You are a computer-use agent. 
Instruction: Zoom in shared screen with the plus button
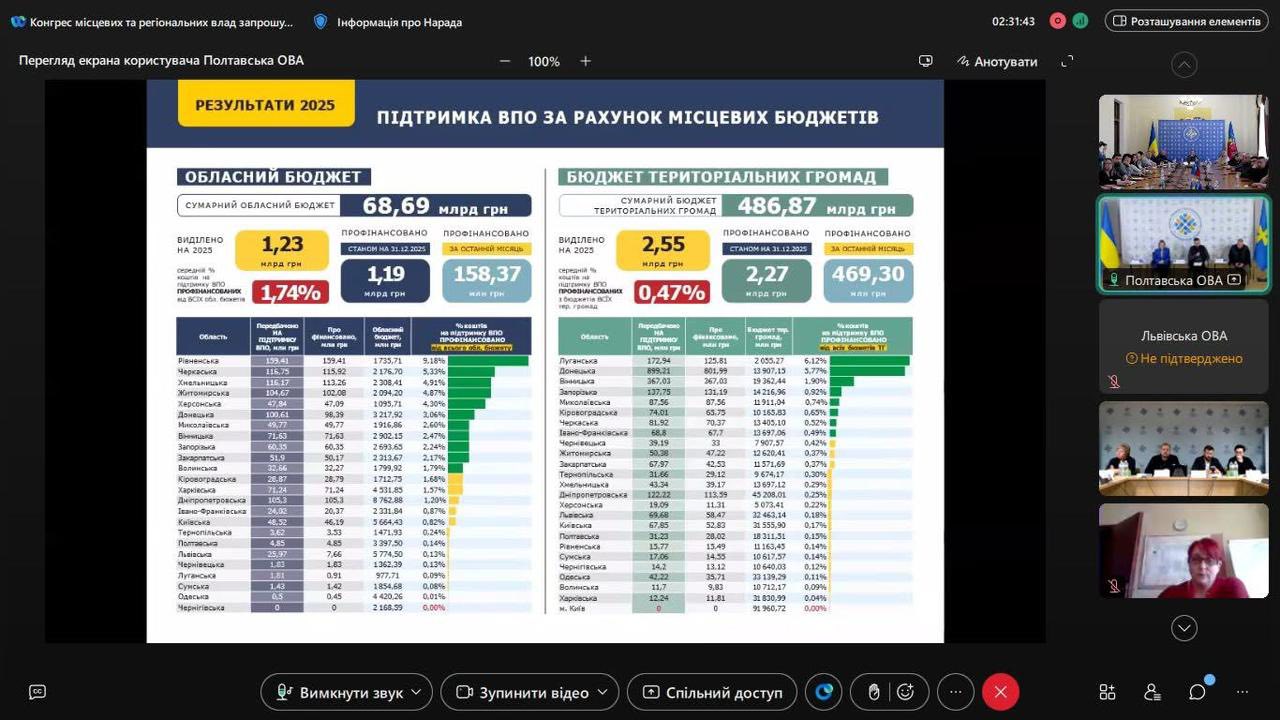pos(585,61)
